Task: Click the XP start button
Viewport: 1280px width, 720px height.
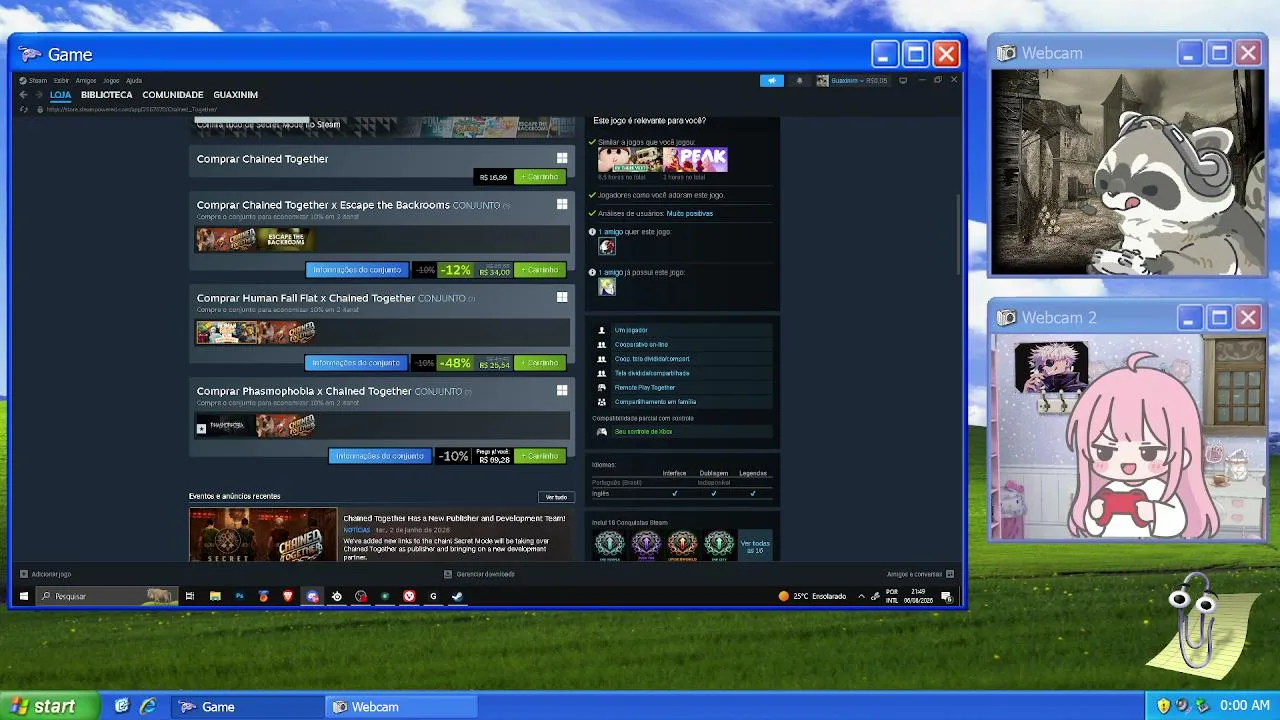Action: click(50, 706)
